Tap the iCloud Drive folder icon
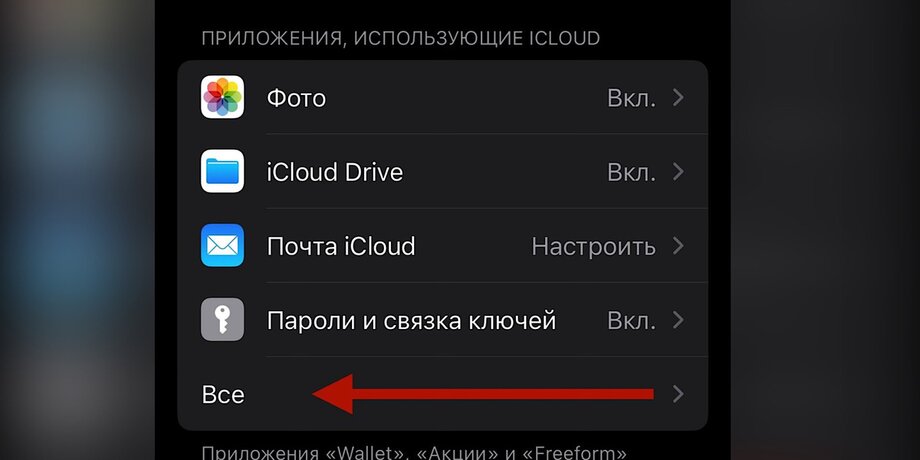The image size is (920, 460). [x=222, y=172]
